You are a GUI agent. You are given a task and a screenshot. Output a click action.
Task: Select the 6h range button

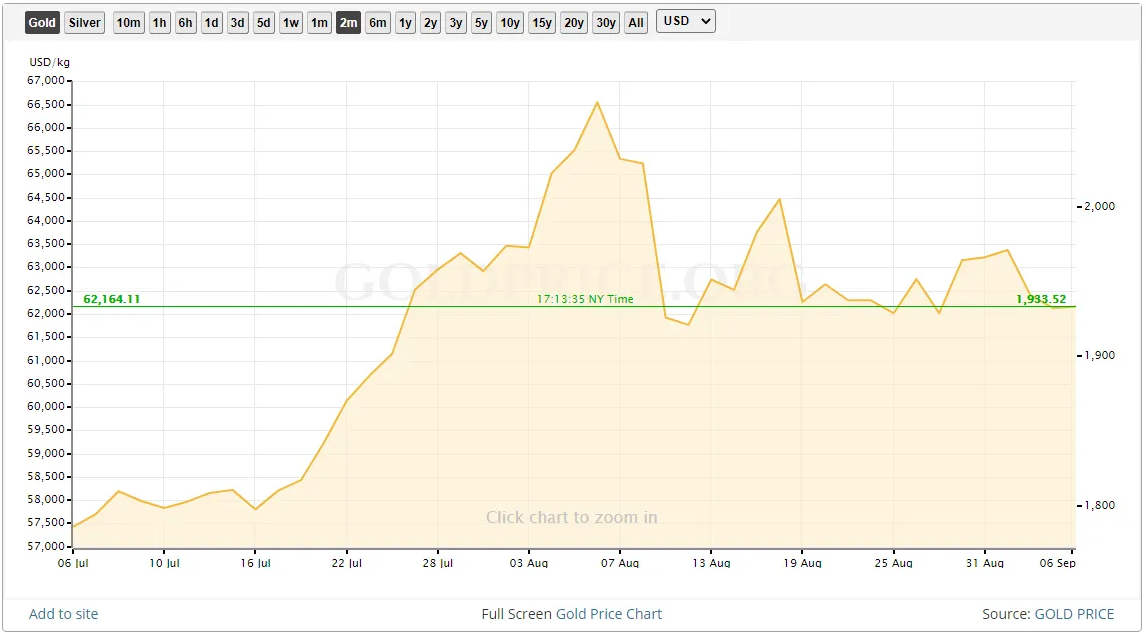tap(186, 23)
